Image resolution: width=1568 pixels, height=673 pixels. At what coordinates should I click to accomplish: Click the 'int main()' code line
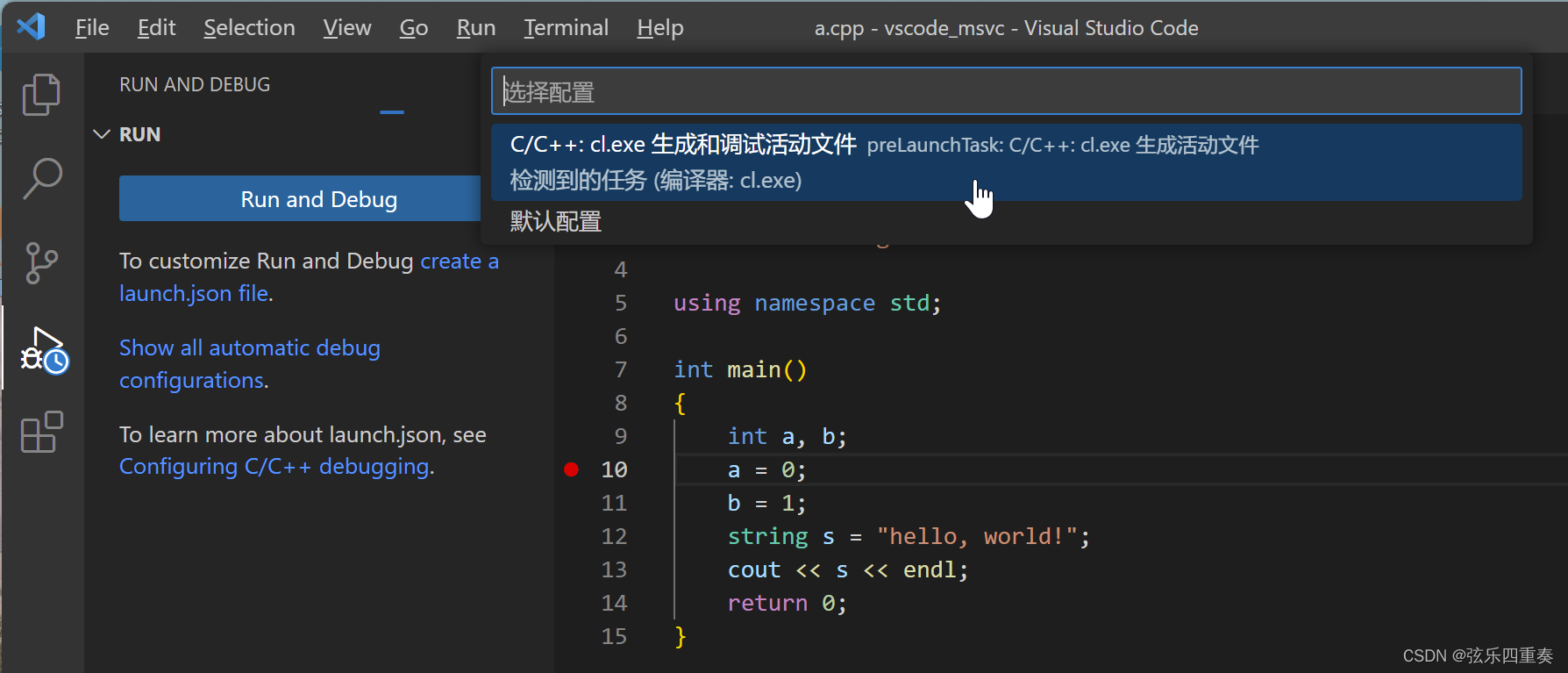point(740,369)
